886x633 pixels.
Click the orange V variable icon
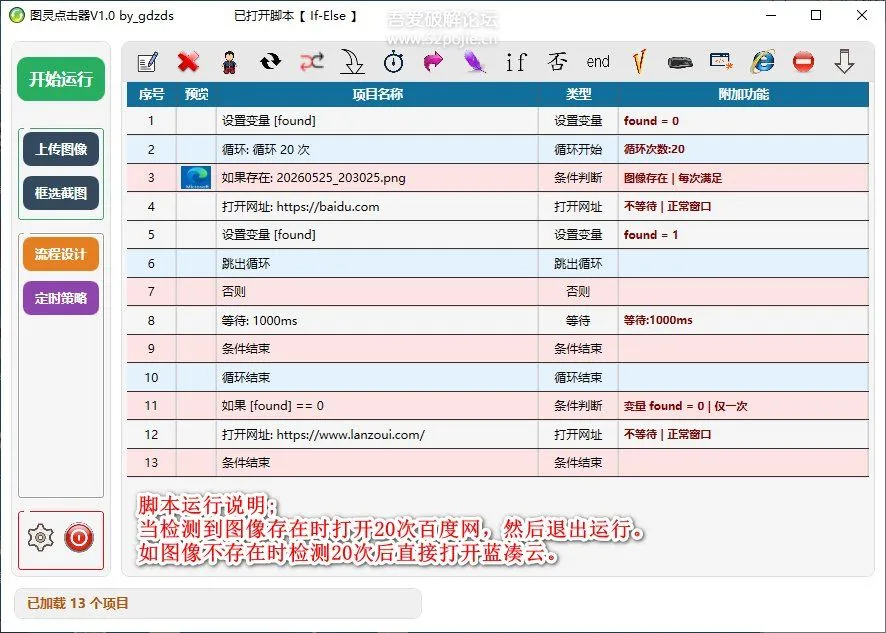[639, 62]
